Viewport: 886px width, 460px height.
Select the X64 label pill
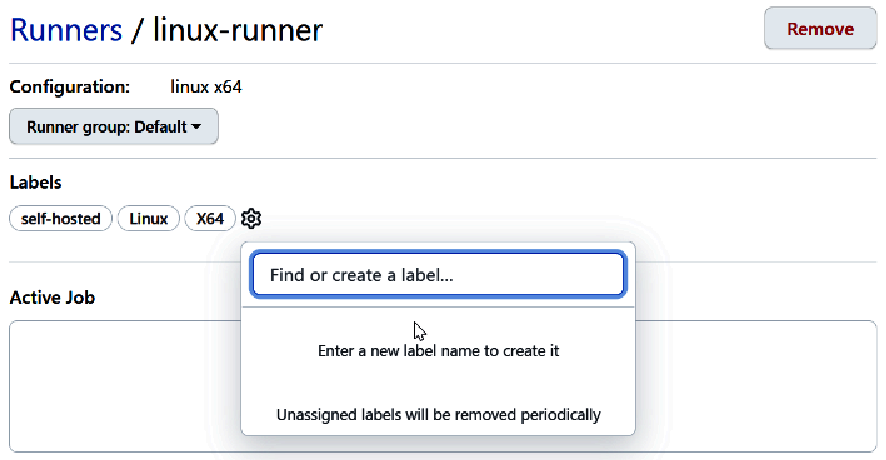210,219
